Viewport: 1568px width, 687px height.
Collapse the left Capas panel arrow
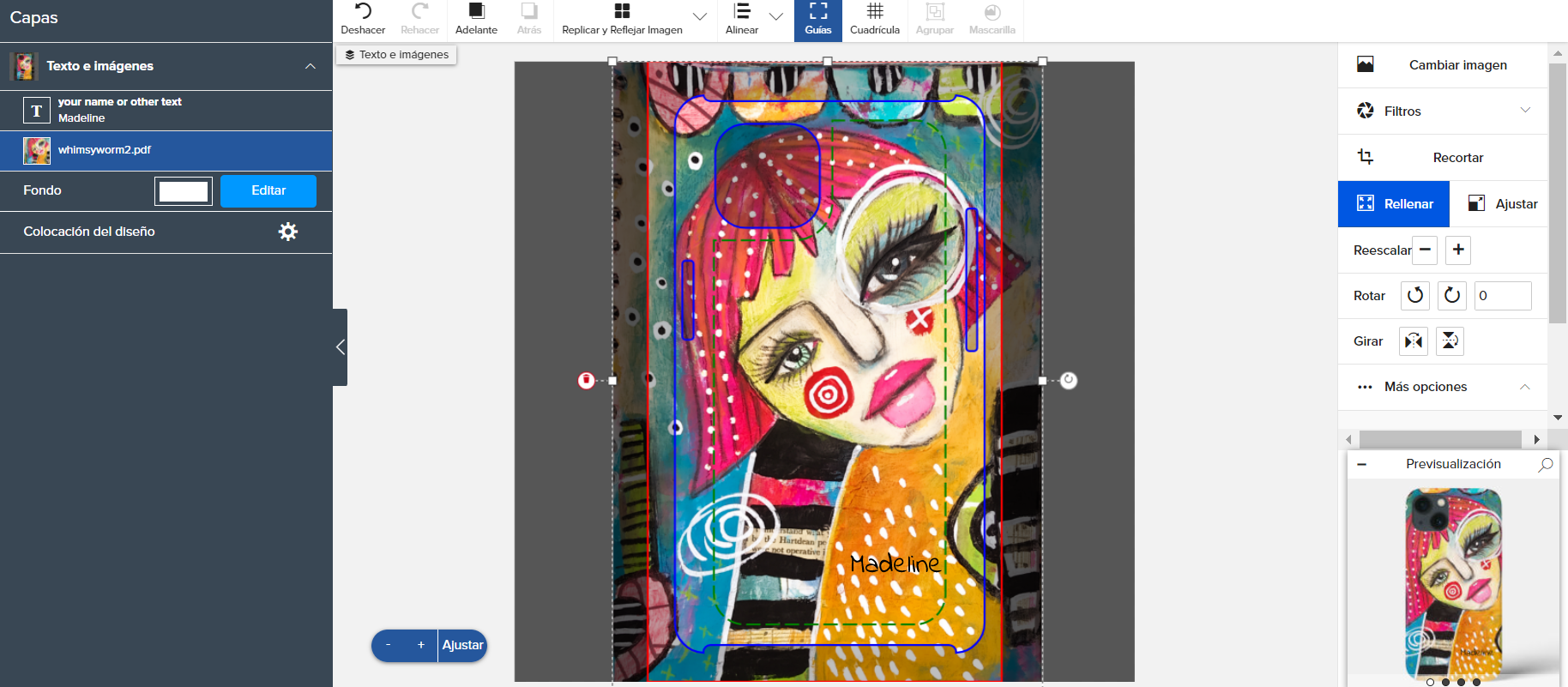(x=341, y=347)
